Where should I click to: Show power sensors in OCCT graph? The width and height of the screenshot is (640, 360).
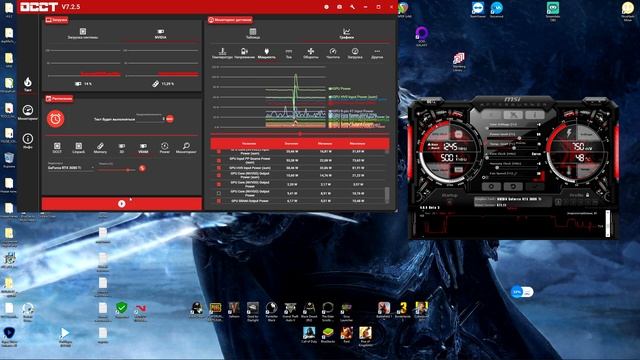click(267, 53)
